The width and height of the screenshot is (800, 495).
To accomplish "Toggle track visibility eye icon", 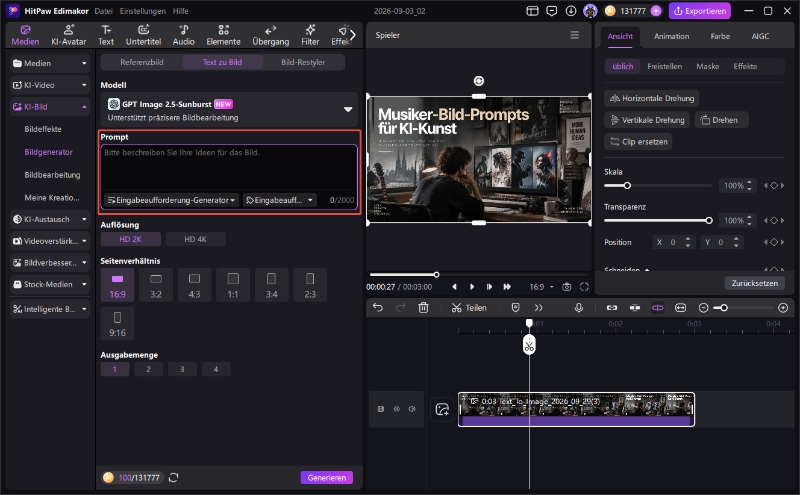I will tap(396, 409).
